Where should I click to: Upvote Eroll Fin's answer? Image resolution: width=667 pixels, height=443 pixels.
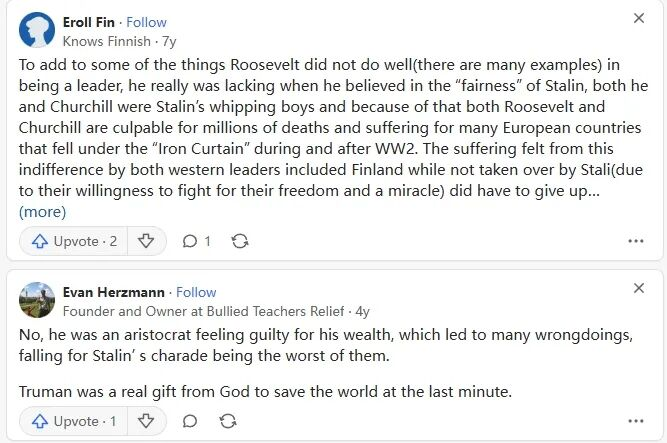(75, 241)
